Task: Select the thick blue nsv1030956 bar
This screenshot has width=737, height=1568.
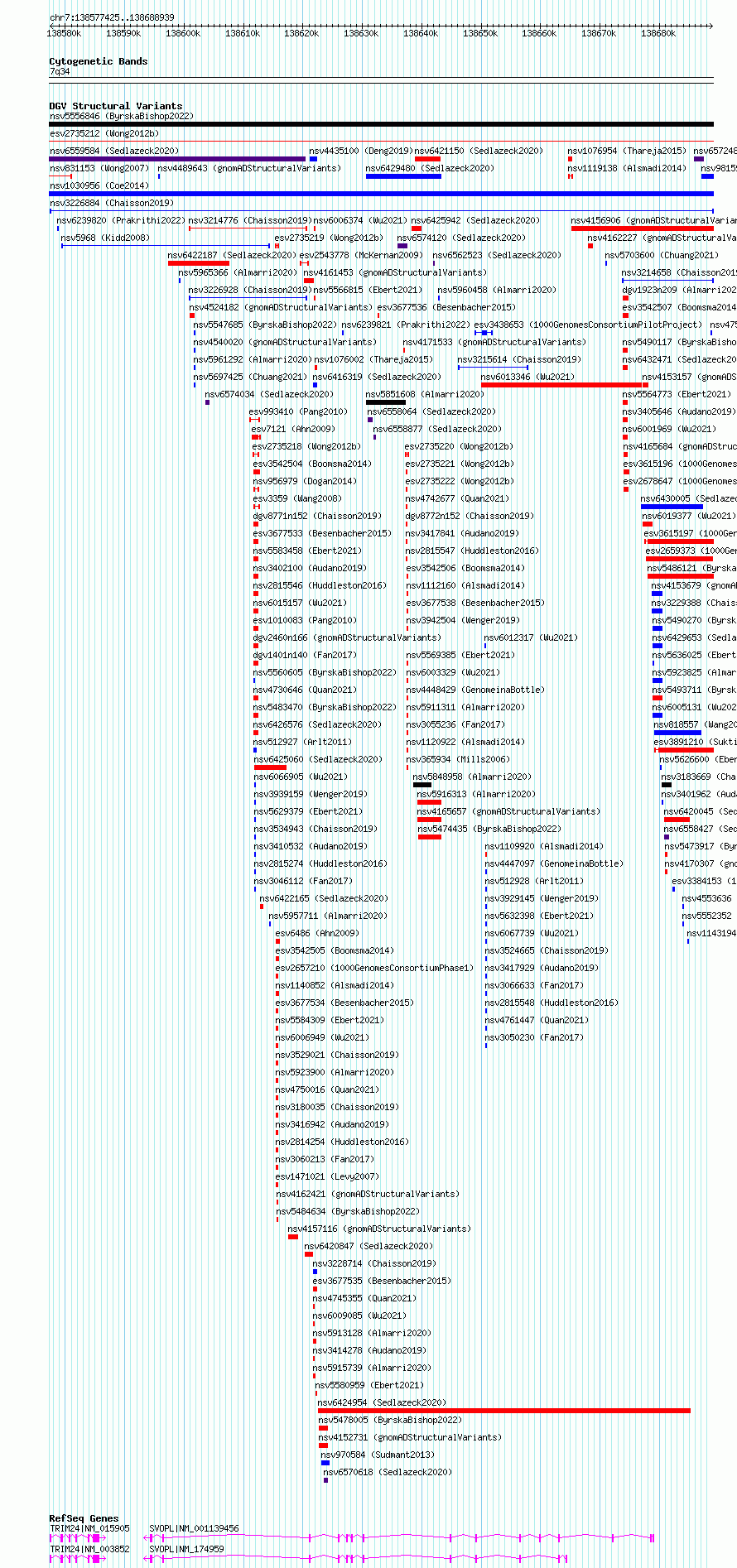Action: point(381,194)
